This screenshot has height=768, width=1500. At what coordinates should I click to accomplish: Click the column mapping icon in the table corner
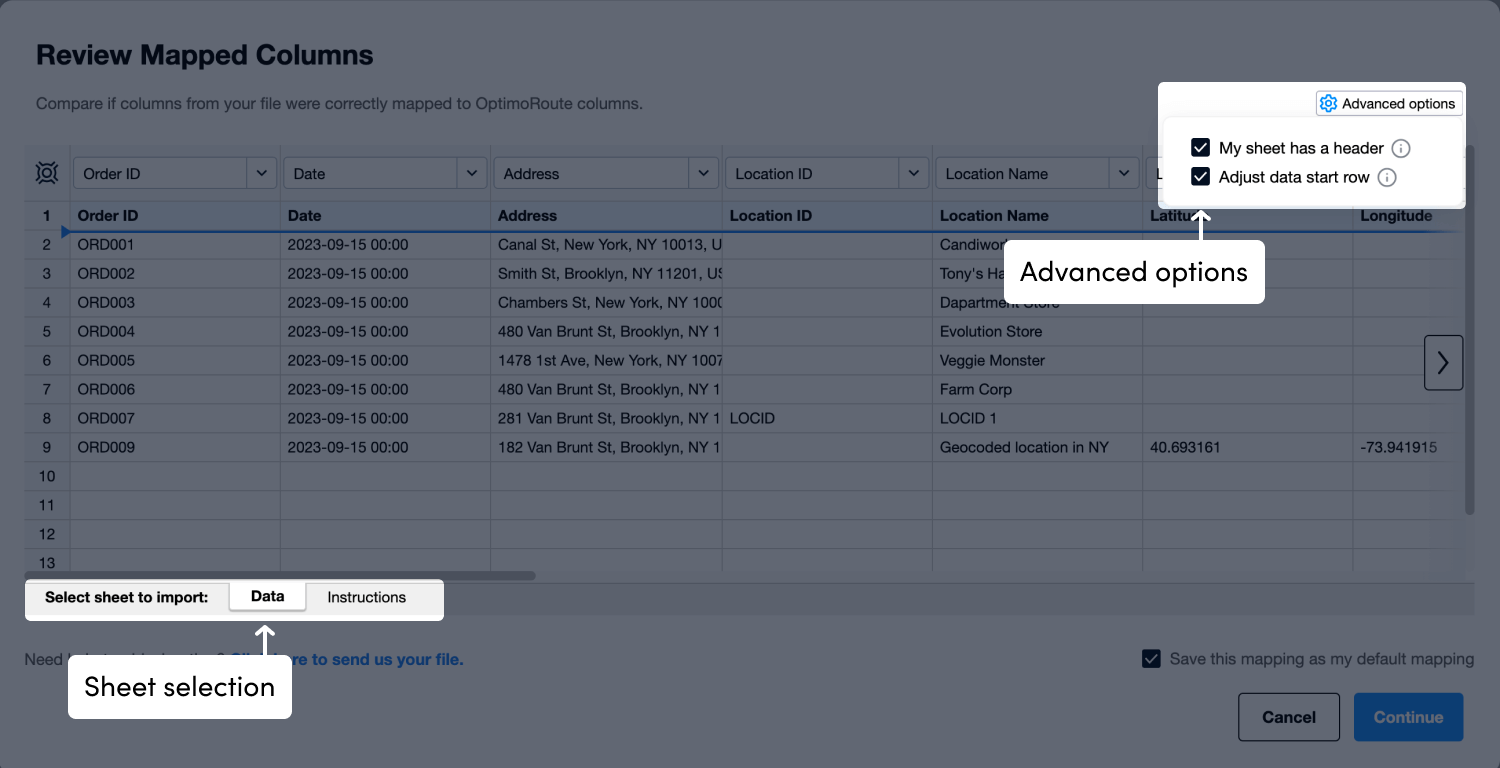[46, 172]
